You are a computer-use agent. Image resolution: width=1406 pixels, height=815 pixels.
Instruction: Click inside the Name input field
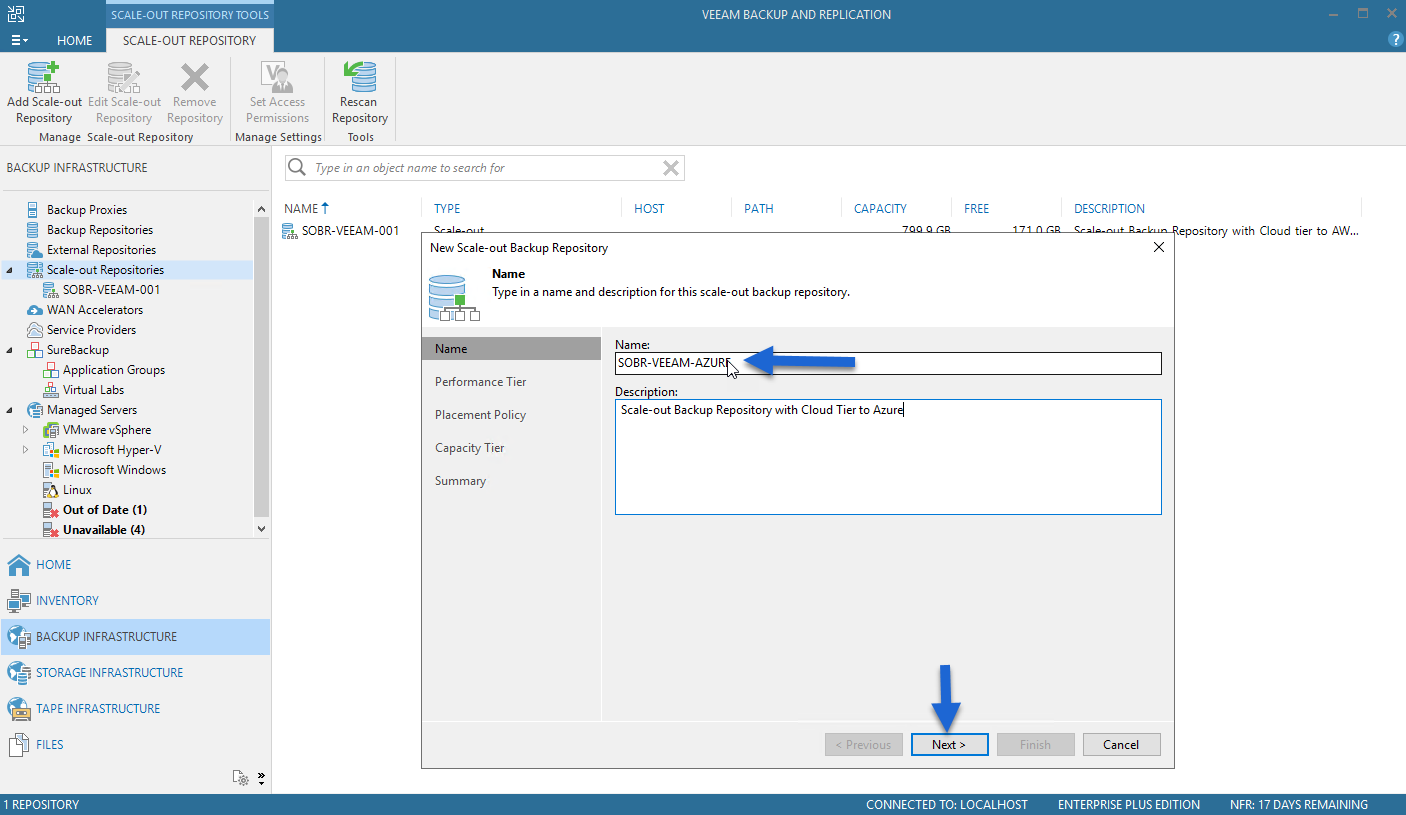pos(888,363)
